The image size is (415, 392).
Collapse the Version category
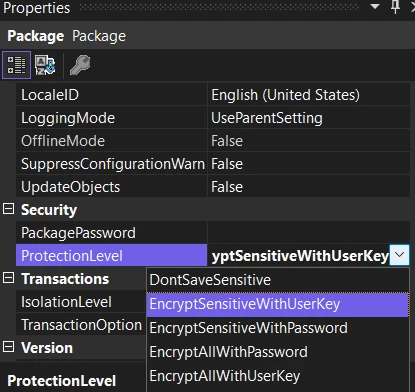point(8,347)
